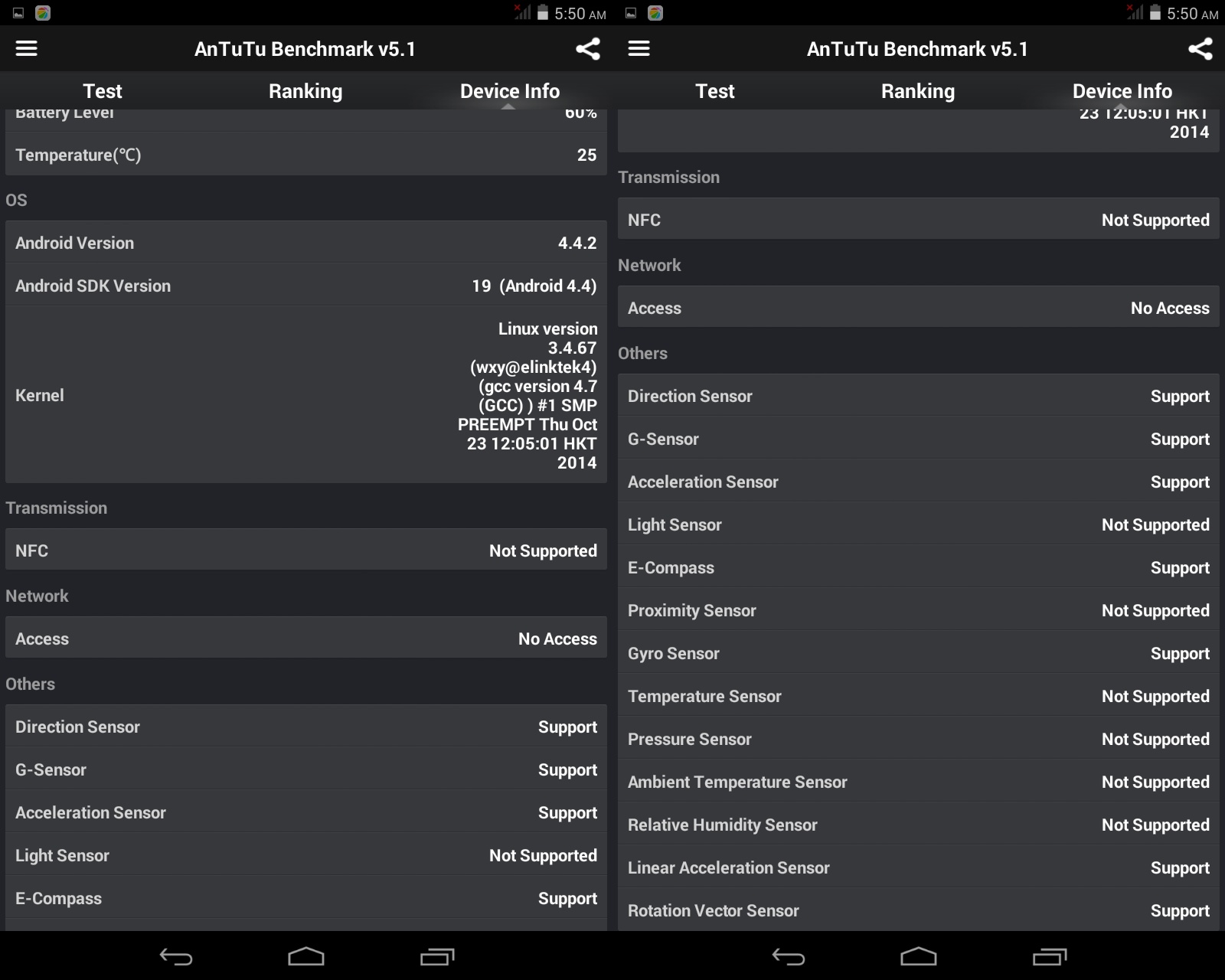1225x980 pixels.
Task: Tap AnTuTu Benchmark v5.1 title in left screen
Action: point(305,49)
